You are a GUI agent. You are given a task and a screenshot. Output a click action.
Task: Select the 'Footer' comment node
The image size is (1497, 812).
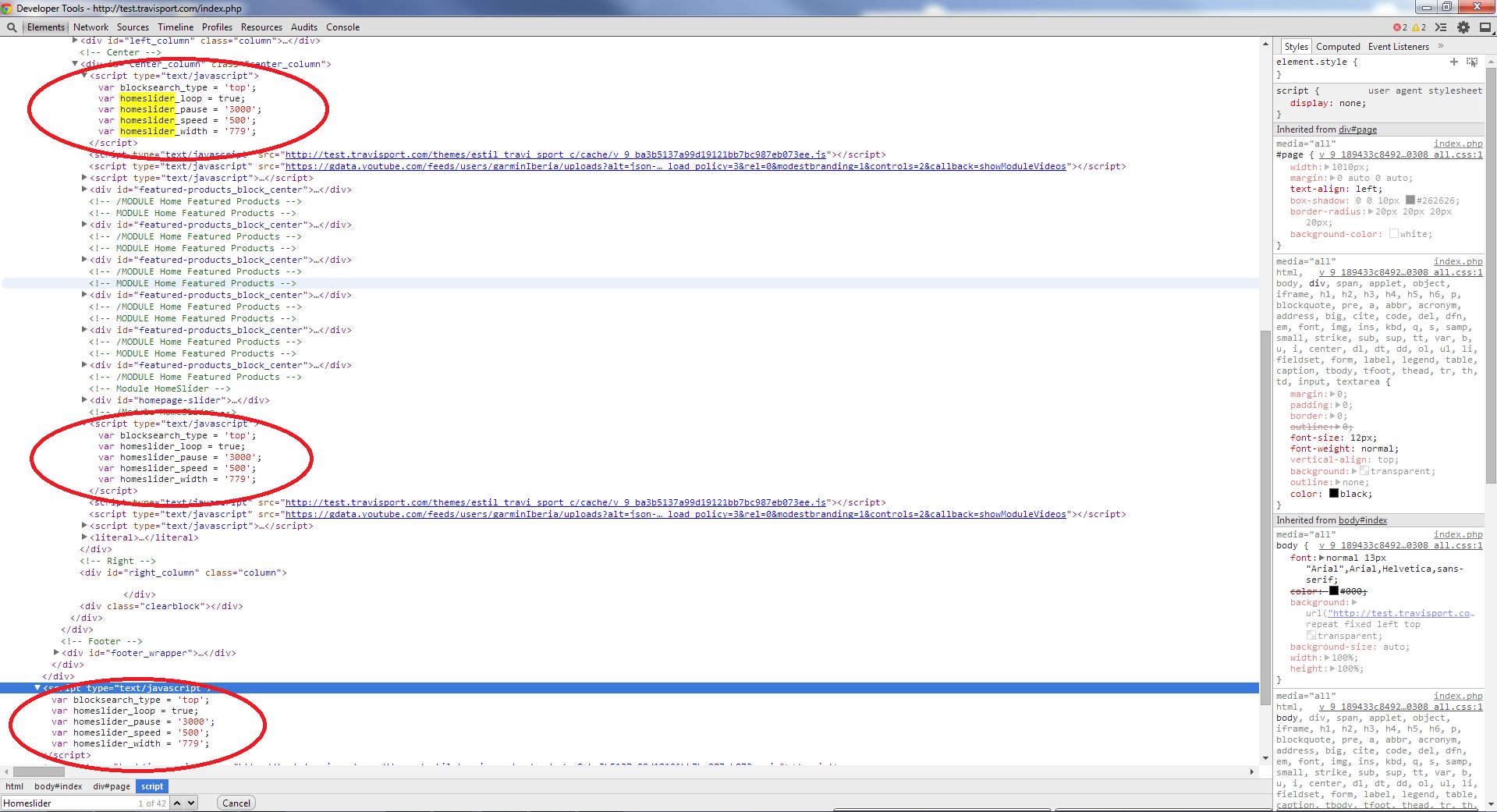[101, 641]
